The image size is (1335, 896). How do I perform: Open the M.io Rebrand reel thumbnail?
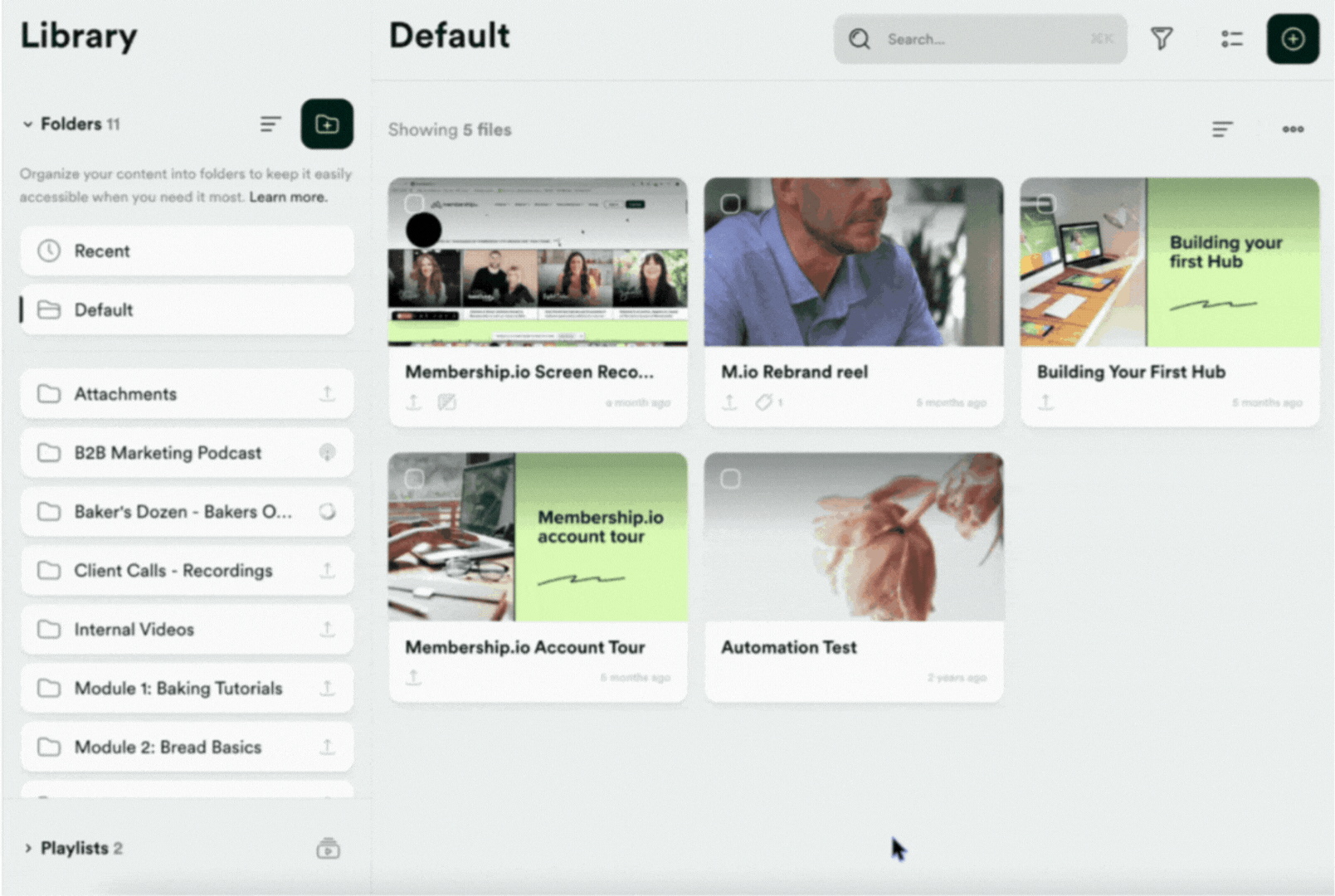point(854,262)
